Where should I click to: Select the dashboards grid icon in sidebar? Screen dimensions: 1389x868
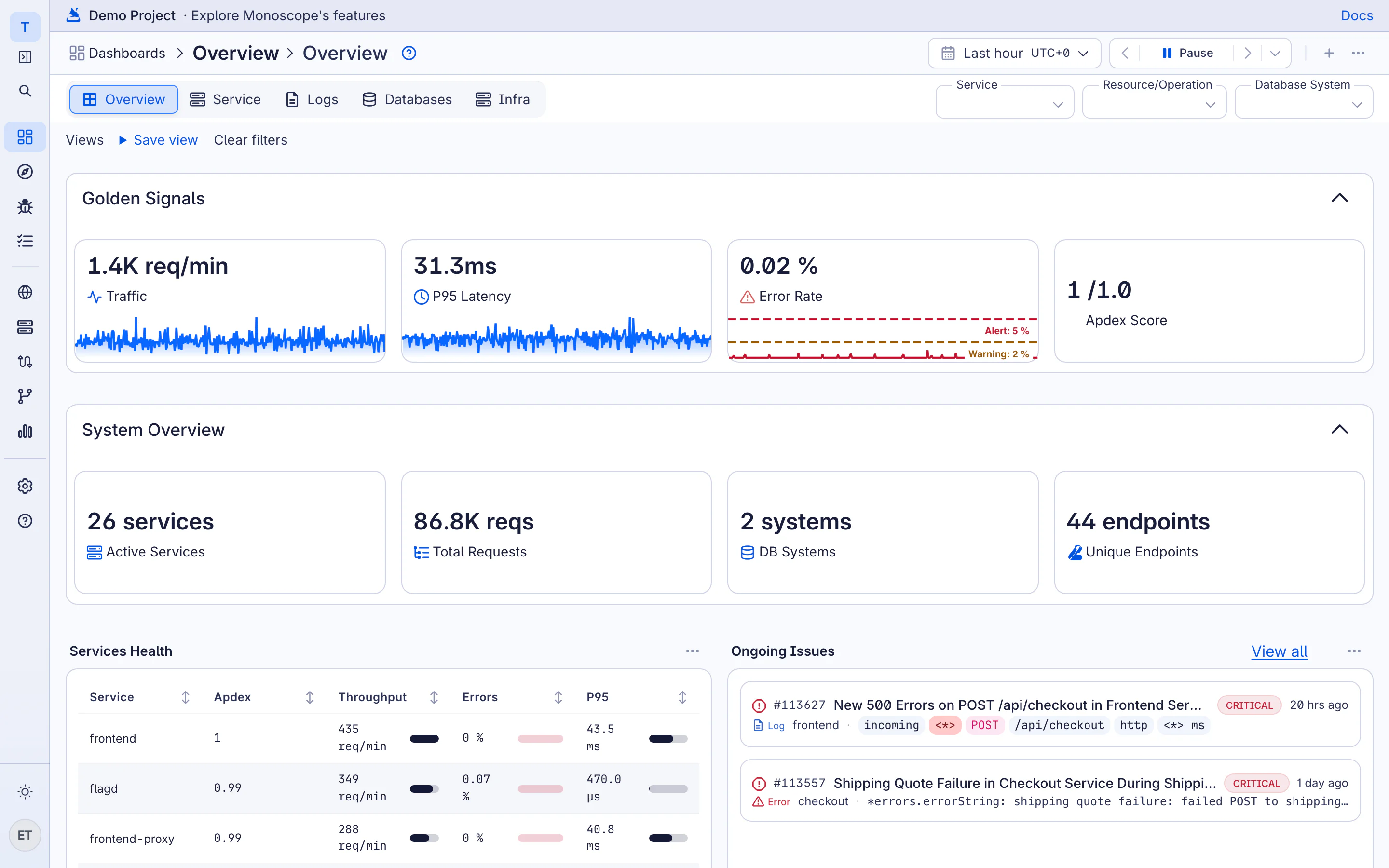(x=25, y=136)
